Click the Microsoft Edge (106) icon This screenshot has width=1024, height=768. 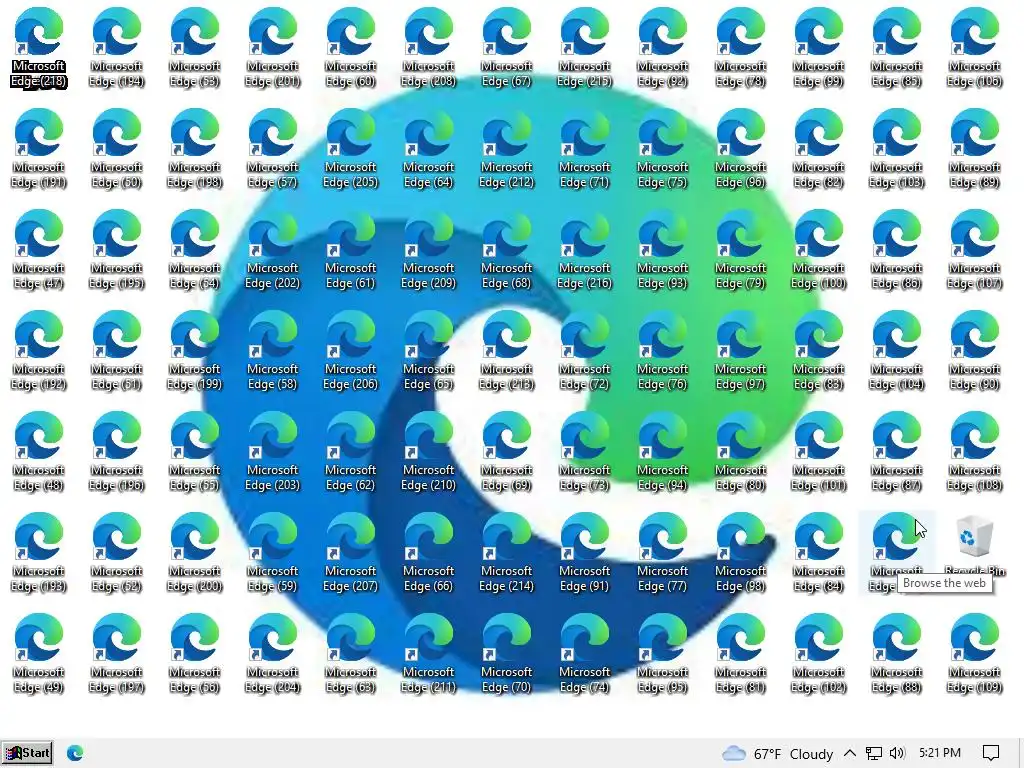[974, 48]
